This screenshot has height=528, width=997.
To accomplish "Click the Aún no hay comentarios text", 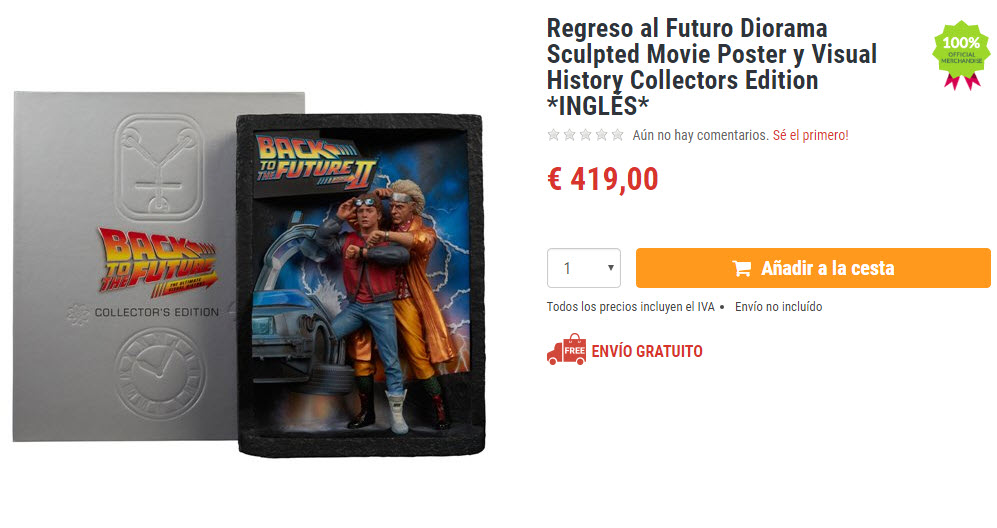I will click(x=700, y=135).
